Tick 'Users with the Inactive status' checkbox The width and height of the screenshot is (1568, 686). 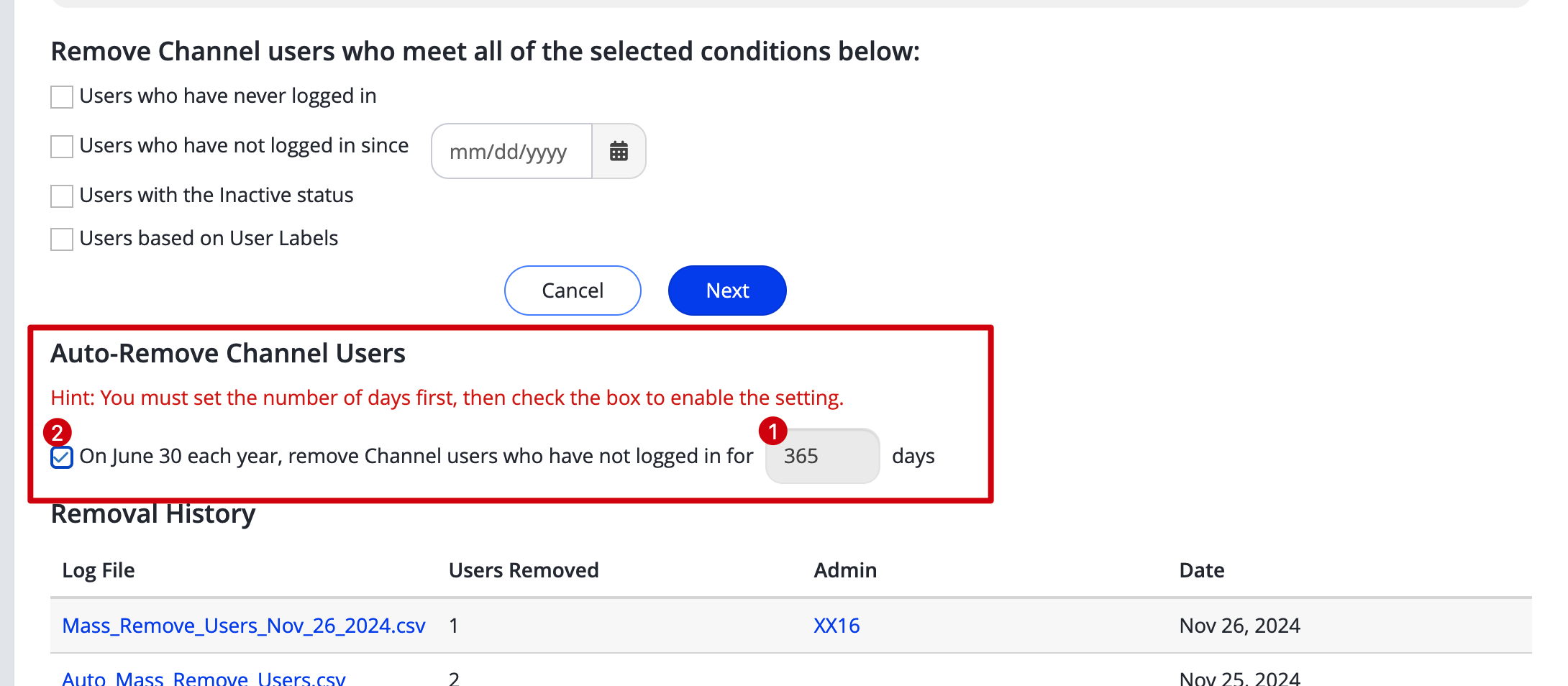[x=62, y=196]
